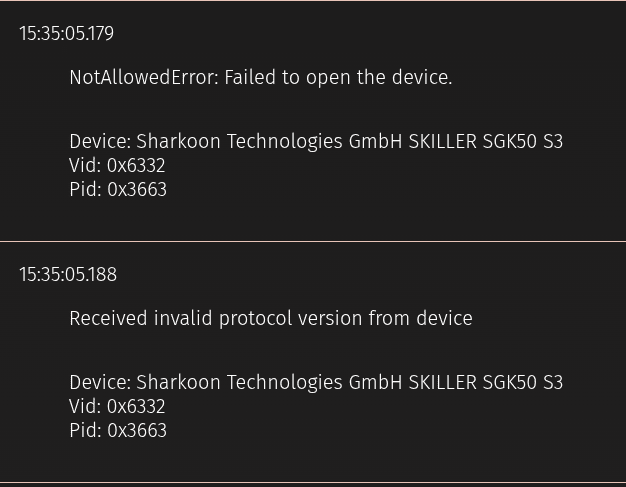This screenshot has height=487, width=626.
Task: Click value 0x6332 in the NotAllowedError entry
Action: coord(136,166)
